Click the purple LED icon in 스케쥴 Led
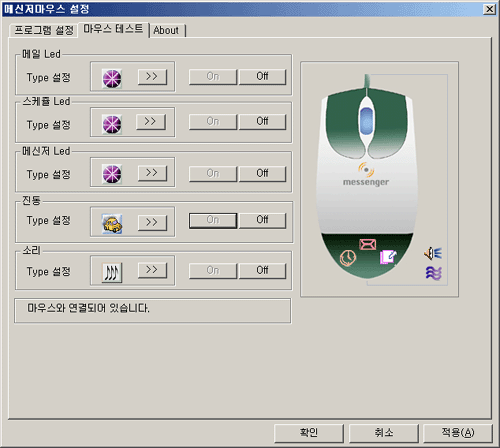The height and width of the screenshot is (448, 500). (112, 125)
